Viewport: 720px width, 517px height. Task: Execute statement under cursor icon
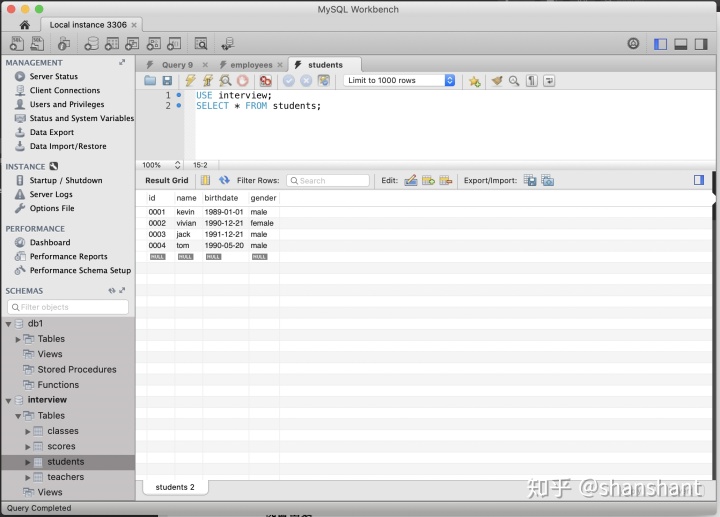tap(208, 81)
